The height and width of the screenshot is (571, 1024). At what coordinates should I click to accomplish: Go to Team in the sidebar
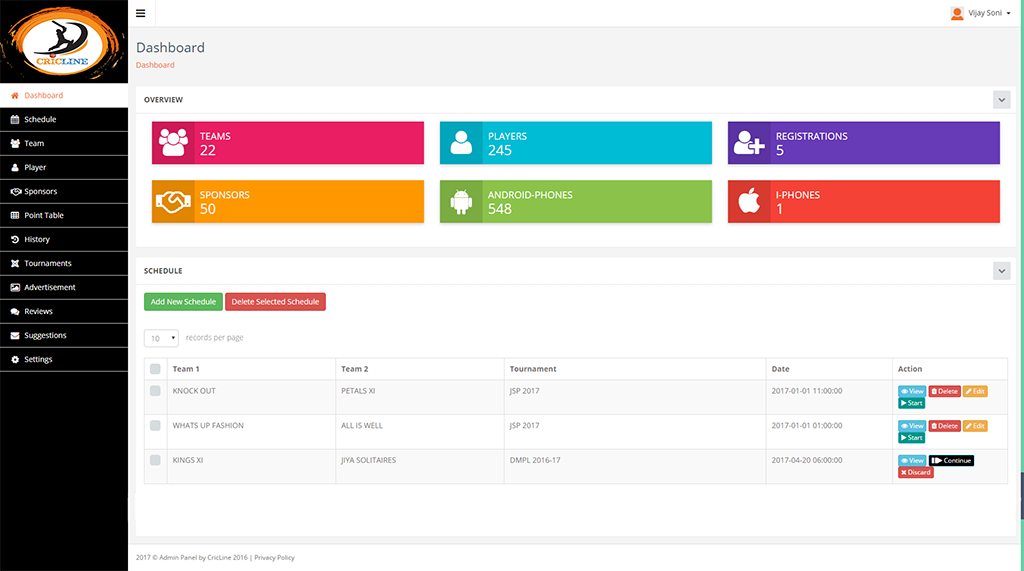(64, 143)
